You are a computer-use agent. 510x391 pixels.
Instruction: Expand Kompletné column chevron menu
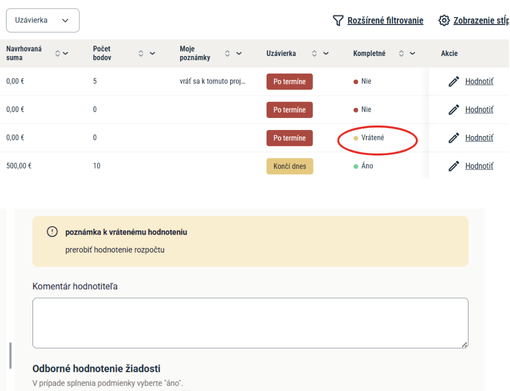[412, 53]
